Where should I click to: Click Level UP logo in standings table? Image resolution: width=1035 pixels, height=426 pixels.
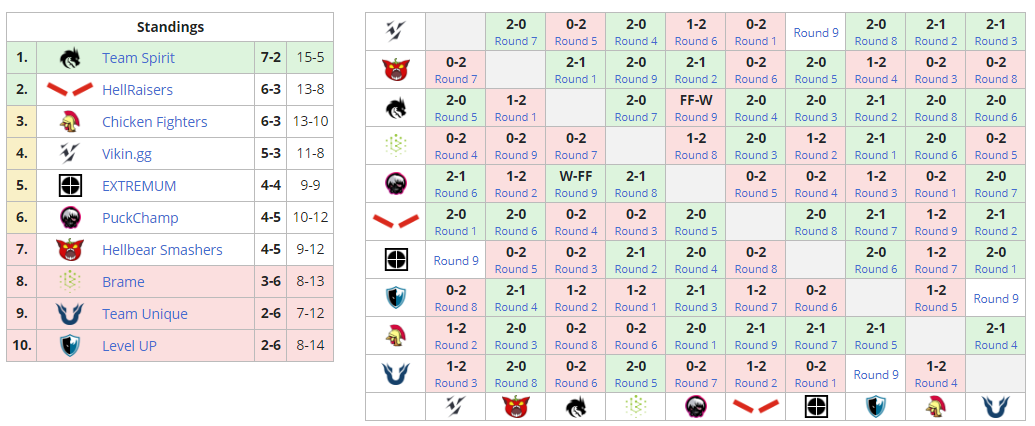(x=69, y=346)
